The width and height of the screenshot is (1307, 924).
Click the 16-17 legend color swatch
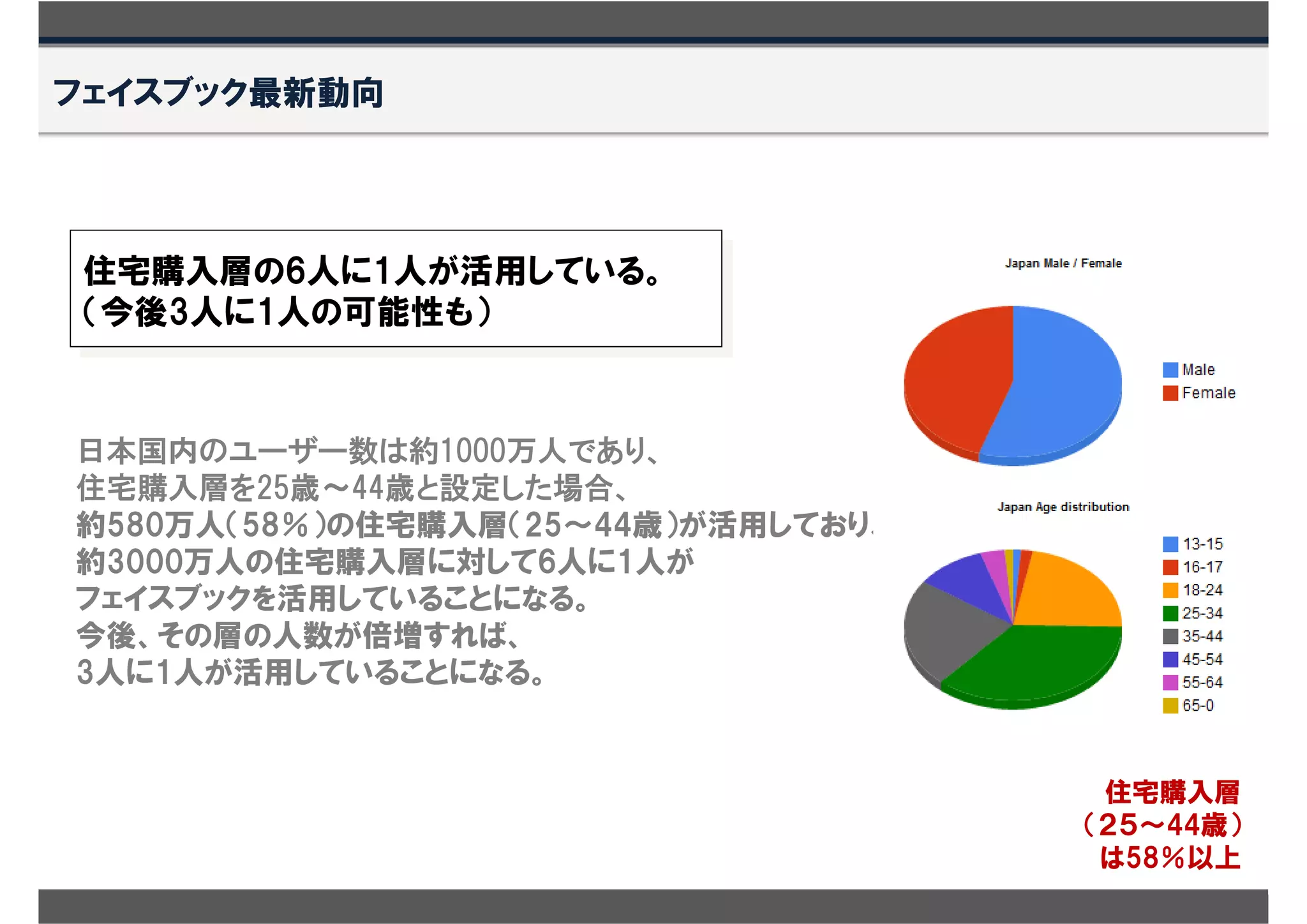(1170, 567)
